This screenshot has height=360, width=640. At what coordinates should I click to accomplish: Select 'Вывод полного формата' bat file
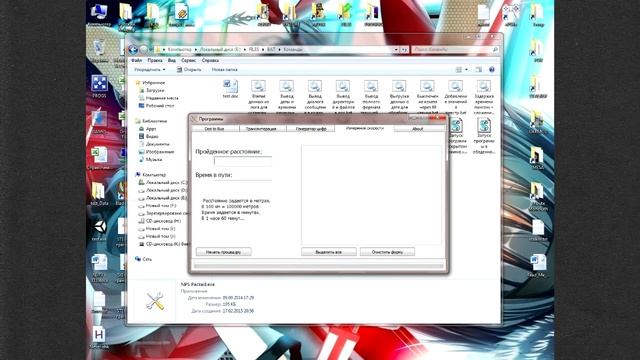371,97
